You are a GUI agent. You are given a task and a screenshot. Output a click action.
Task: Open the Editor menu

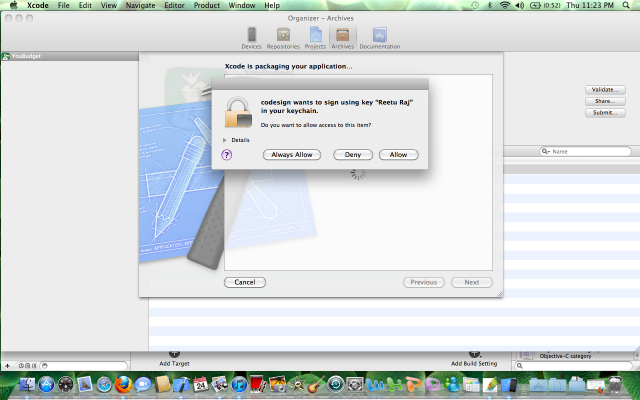coord(174,5)
